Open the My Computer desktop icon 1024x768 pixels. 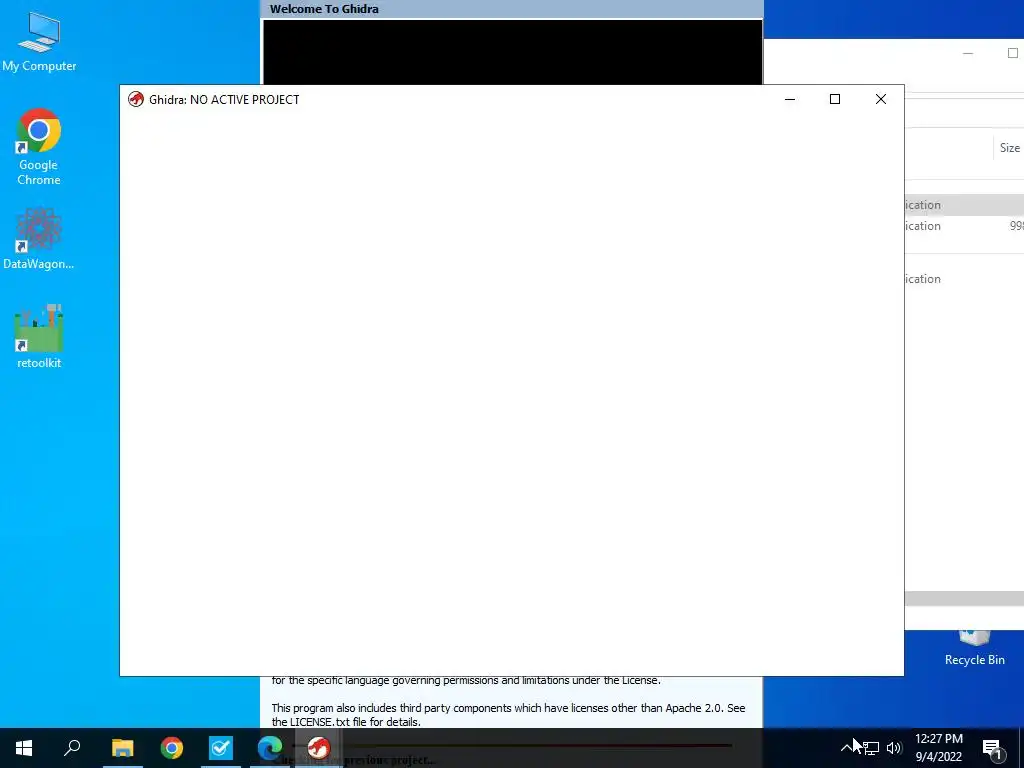pos(39,42)
